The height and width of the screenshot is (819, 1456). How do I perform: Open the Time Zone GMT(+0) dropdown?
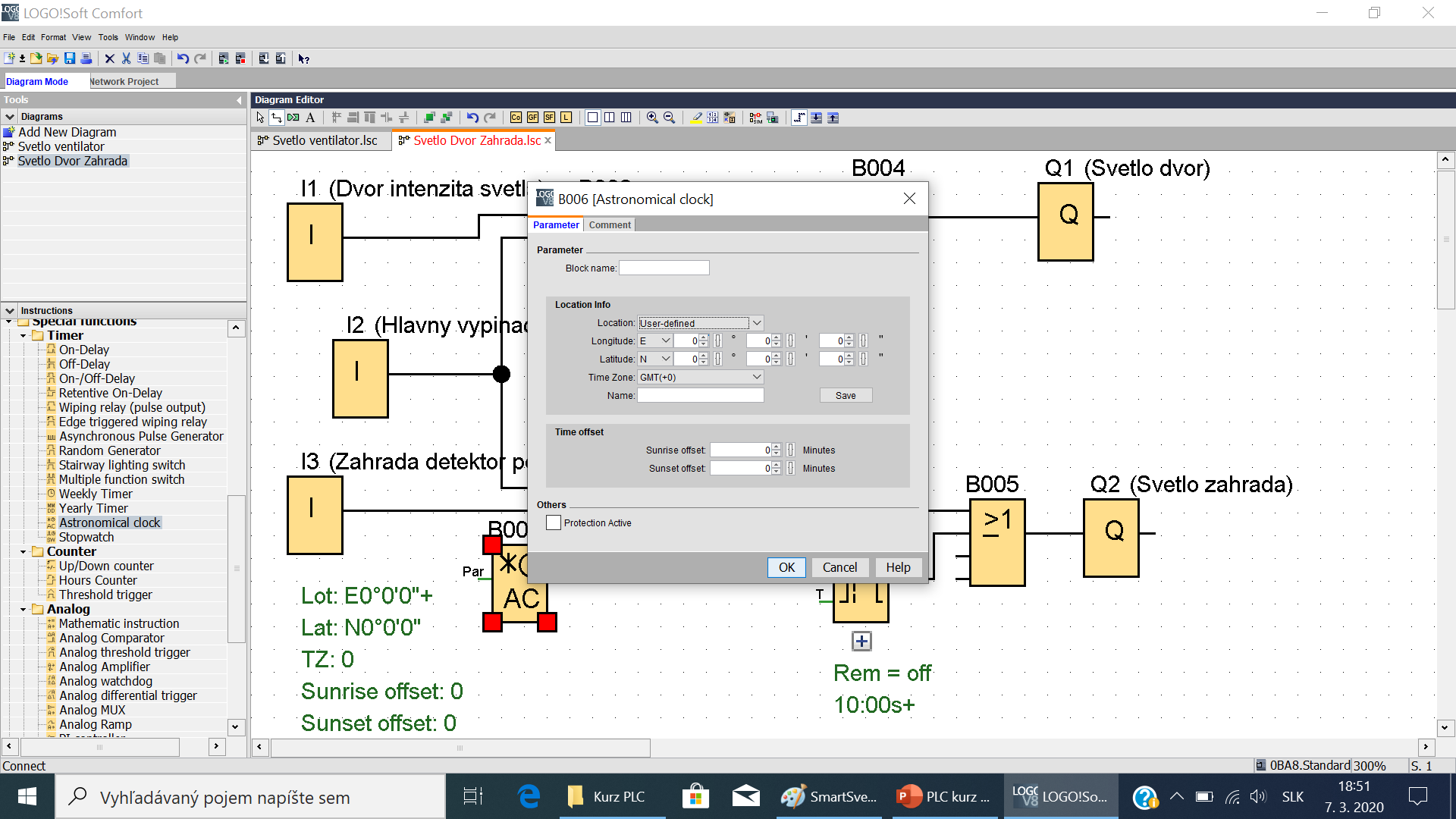click(x=756, y=378)
